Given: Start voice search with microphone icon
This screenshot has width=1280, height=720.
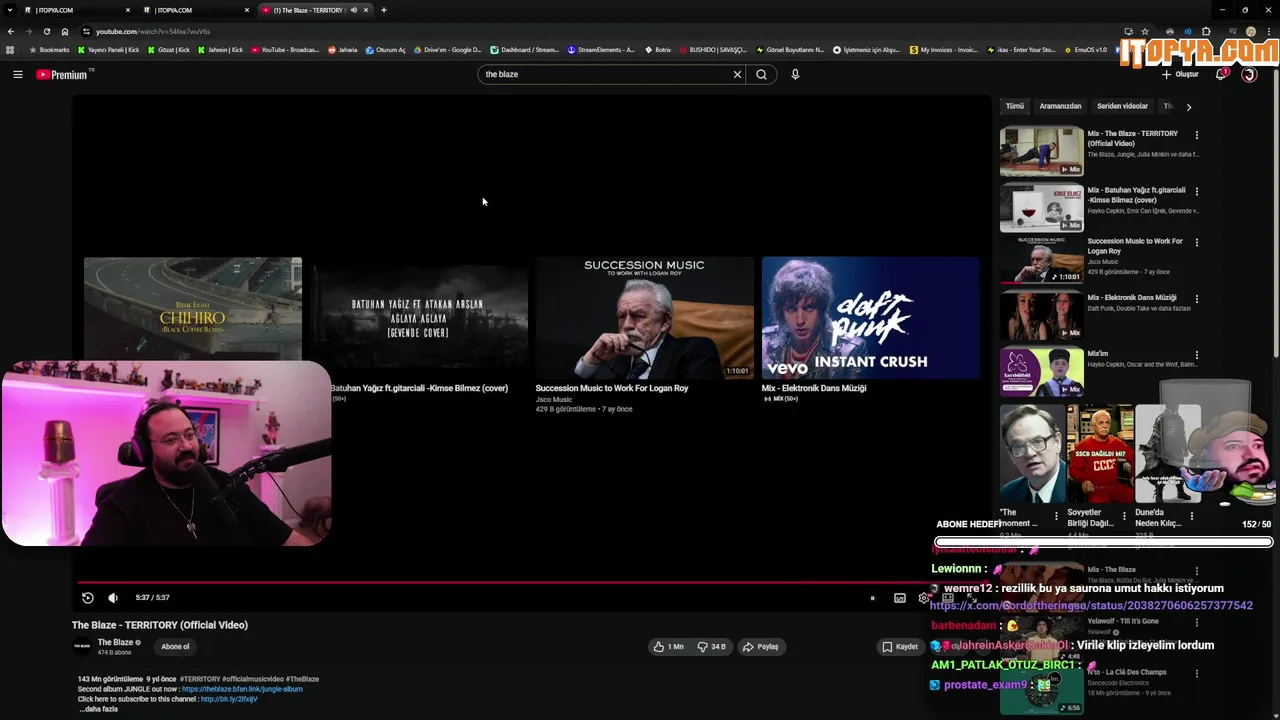Looking at the screenshot, I should tap(795, 74).
